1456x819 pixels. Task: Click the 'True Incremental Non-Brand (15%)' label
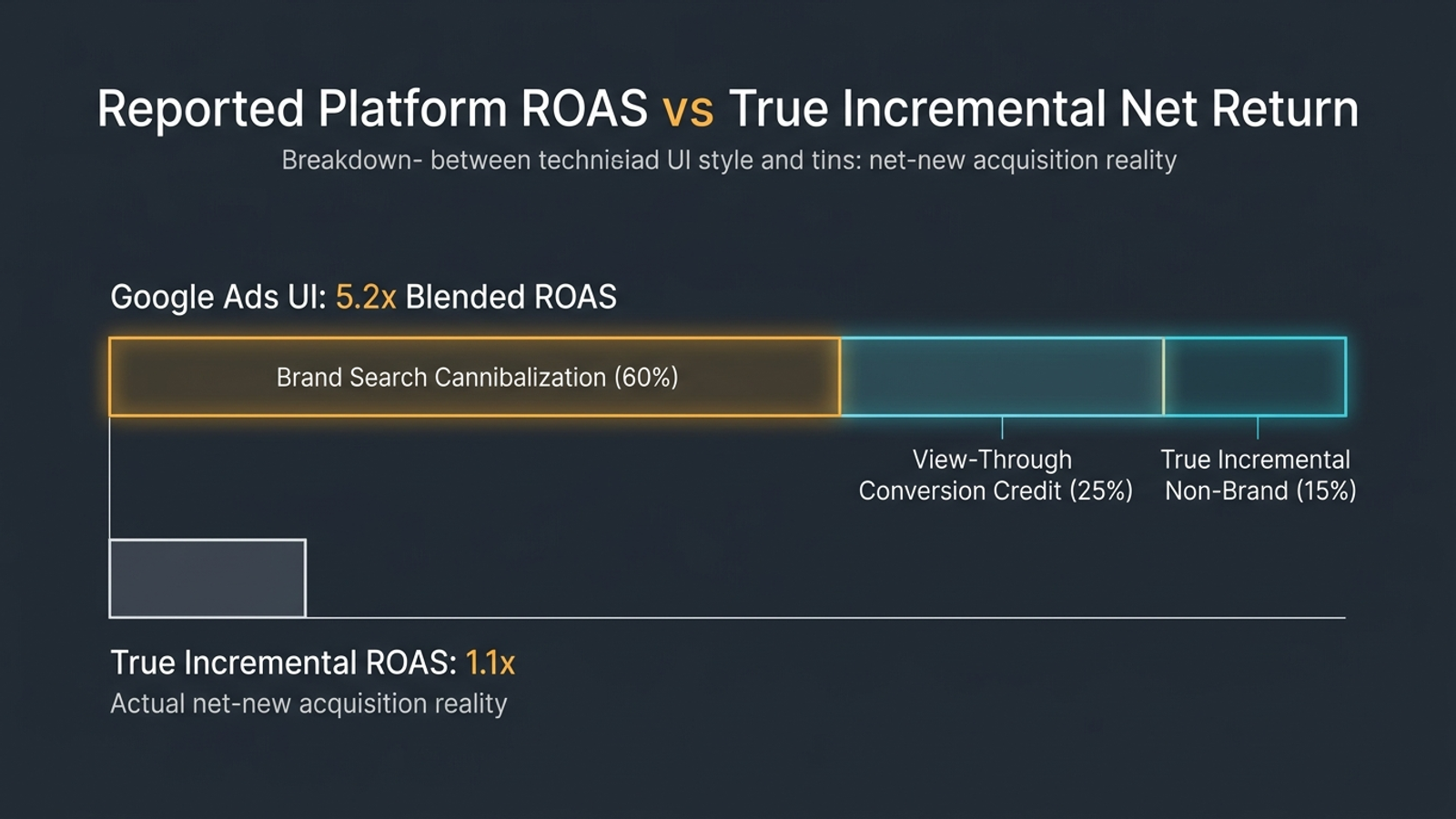point(1259,475)
